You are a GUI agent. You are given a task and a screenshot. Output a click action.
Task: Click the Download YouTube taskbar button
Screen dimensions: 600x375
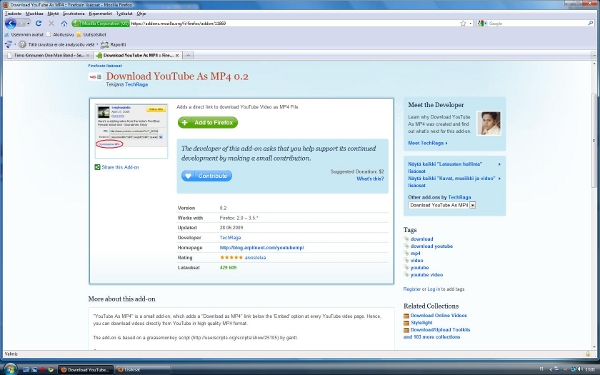click(86, 370)
